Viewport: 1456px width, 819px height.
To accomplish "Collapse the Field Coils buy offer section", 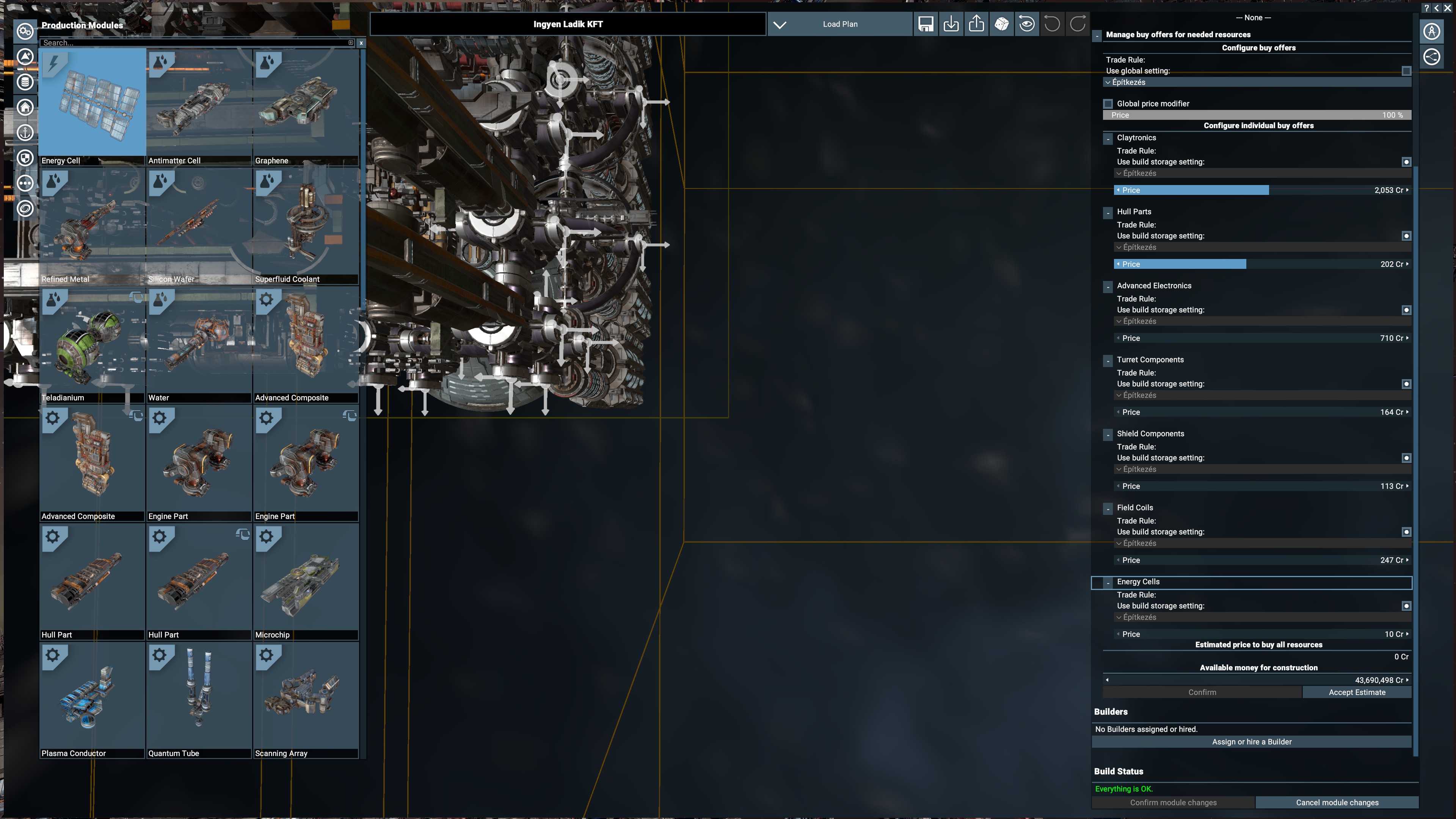I will pyautogui.click(x=1108, y=509).
